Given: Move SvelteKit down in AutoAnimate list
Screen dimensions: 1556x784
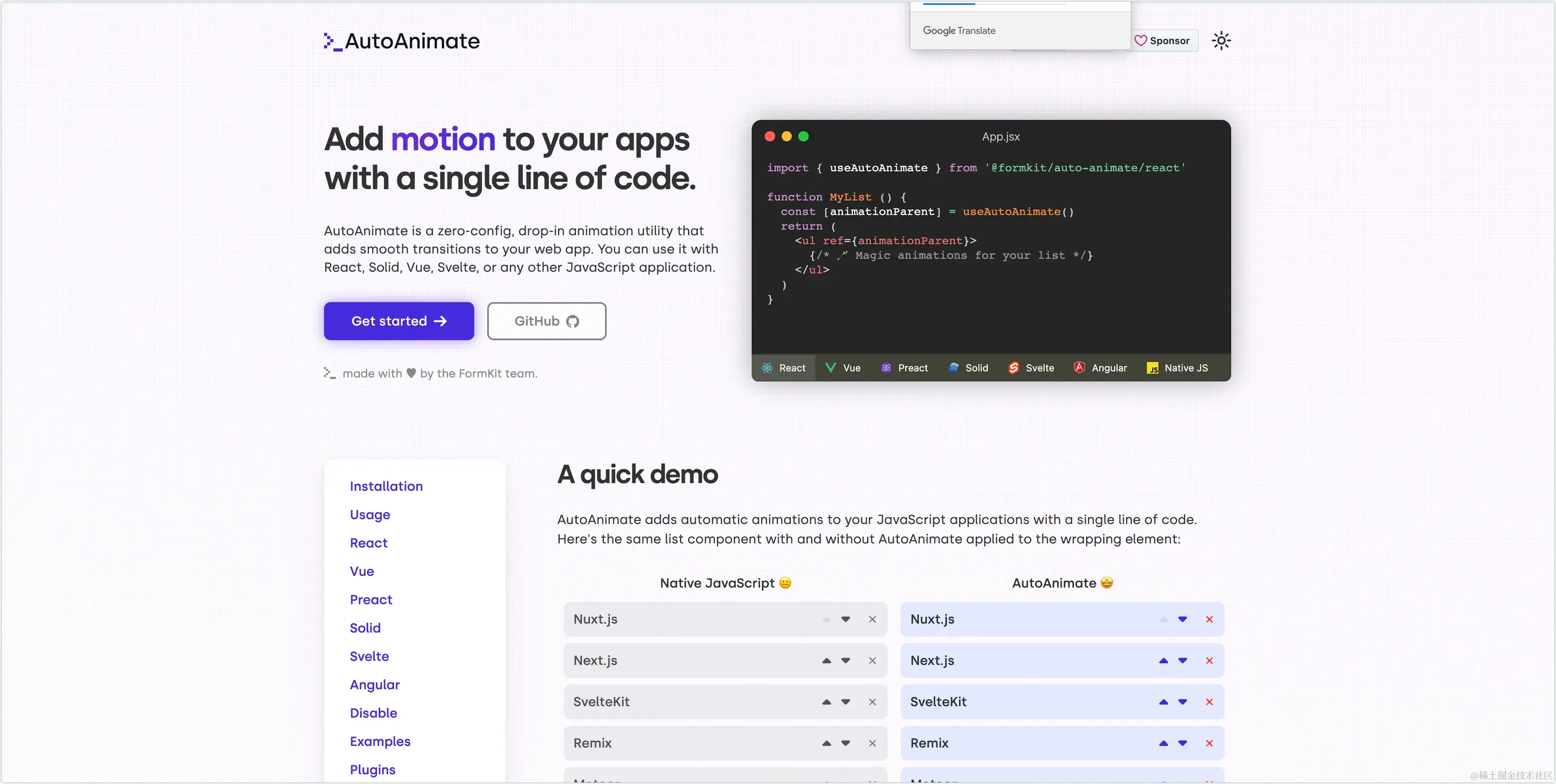Looking at the screenshot, I should click(x=1183, y=702).
